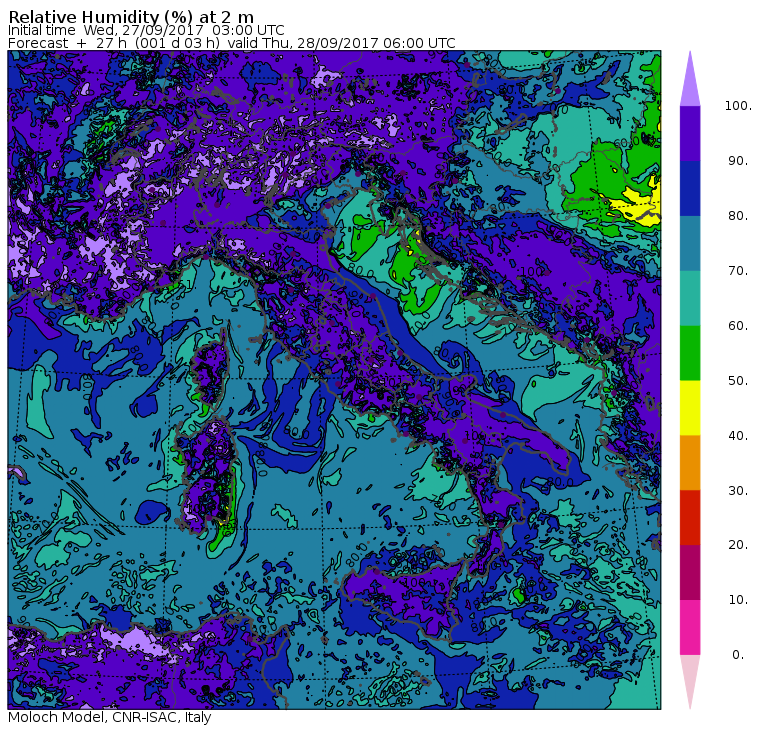
Task: Click the '80.' colorbar label
Action: [738, 216]
